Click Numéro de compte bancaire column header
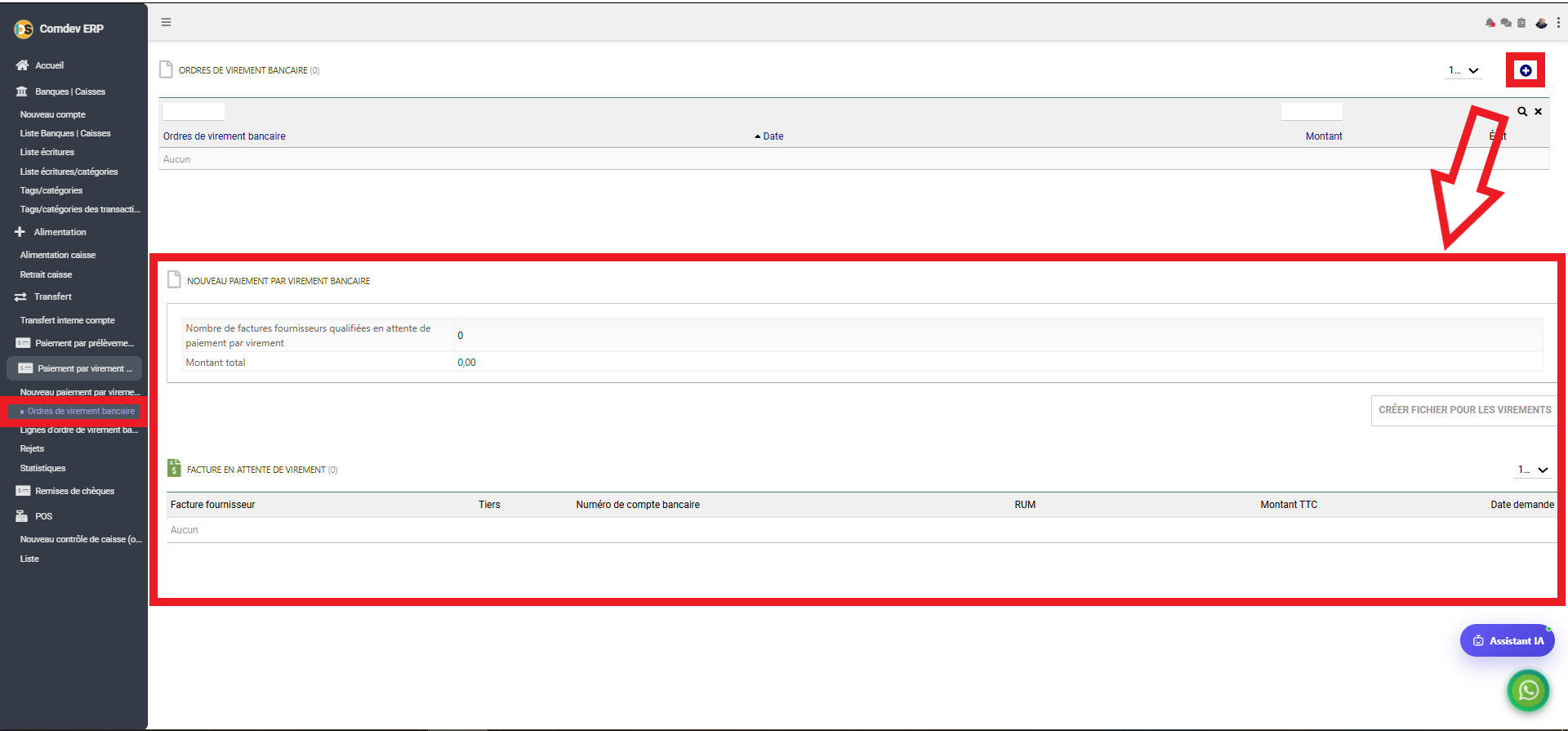The image size is (1568, 731). pyautogui.click(x=638, y=505)
